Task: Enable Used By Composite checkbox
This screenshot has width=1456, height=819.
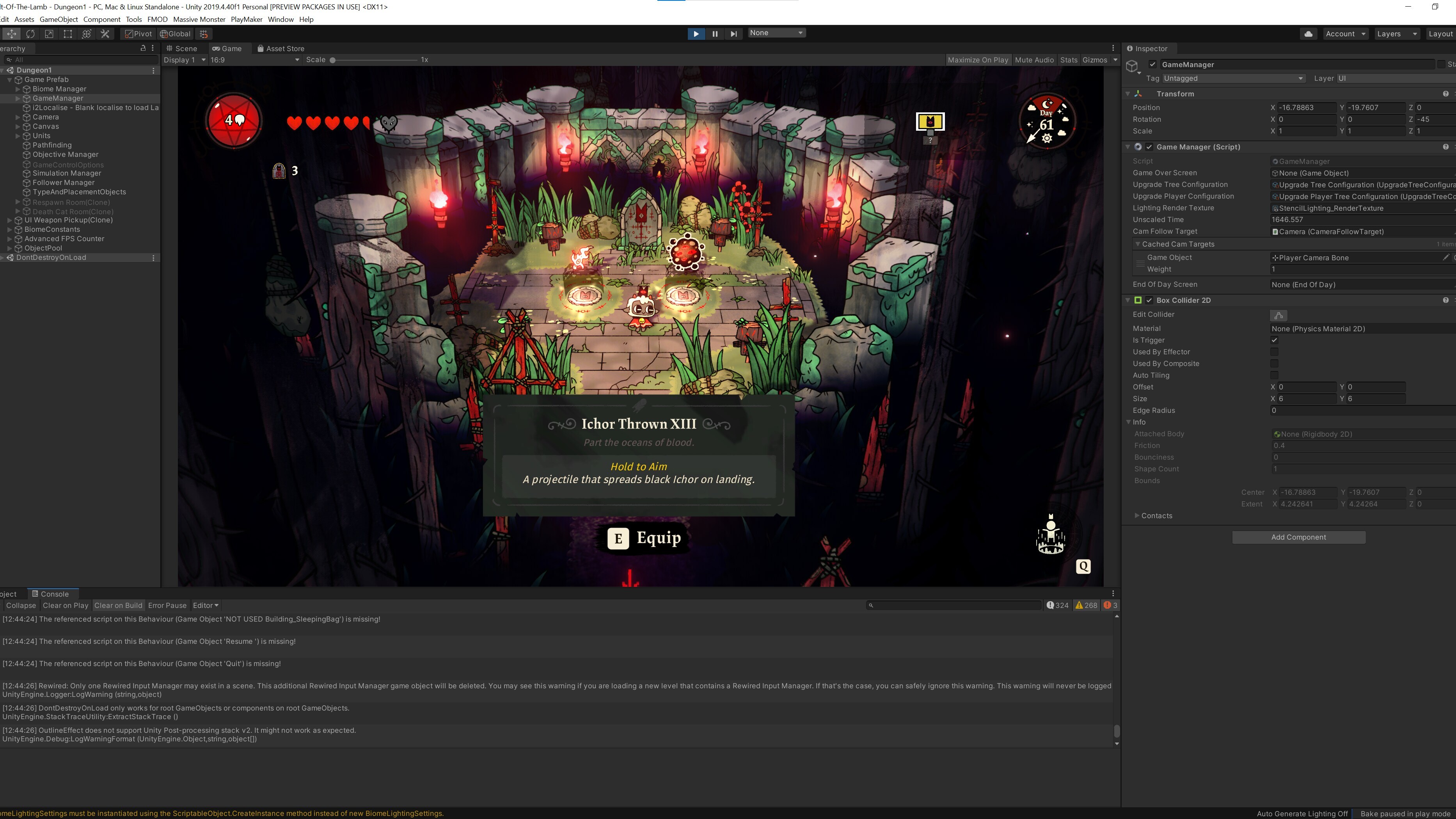Action: pyautogui.click(x=1274, y=363)
